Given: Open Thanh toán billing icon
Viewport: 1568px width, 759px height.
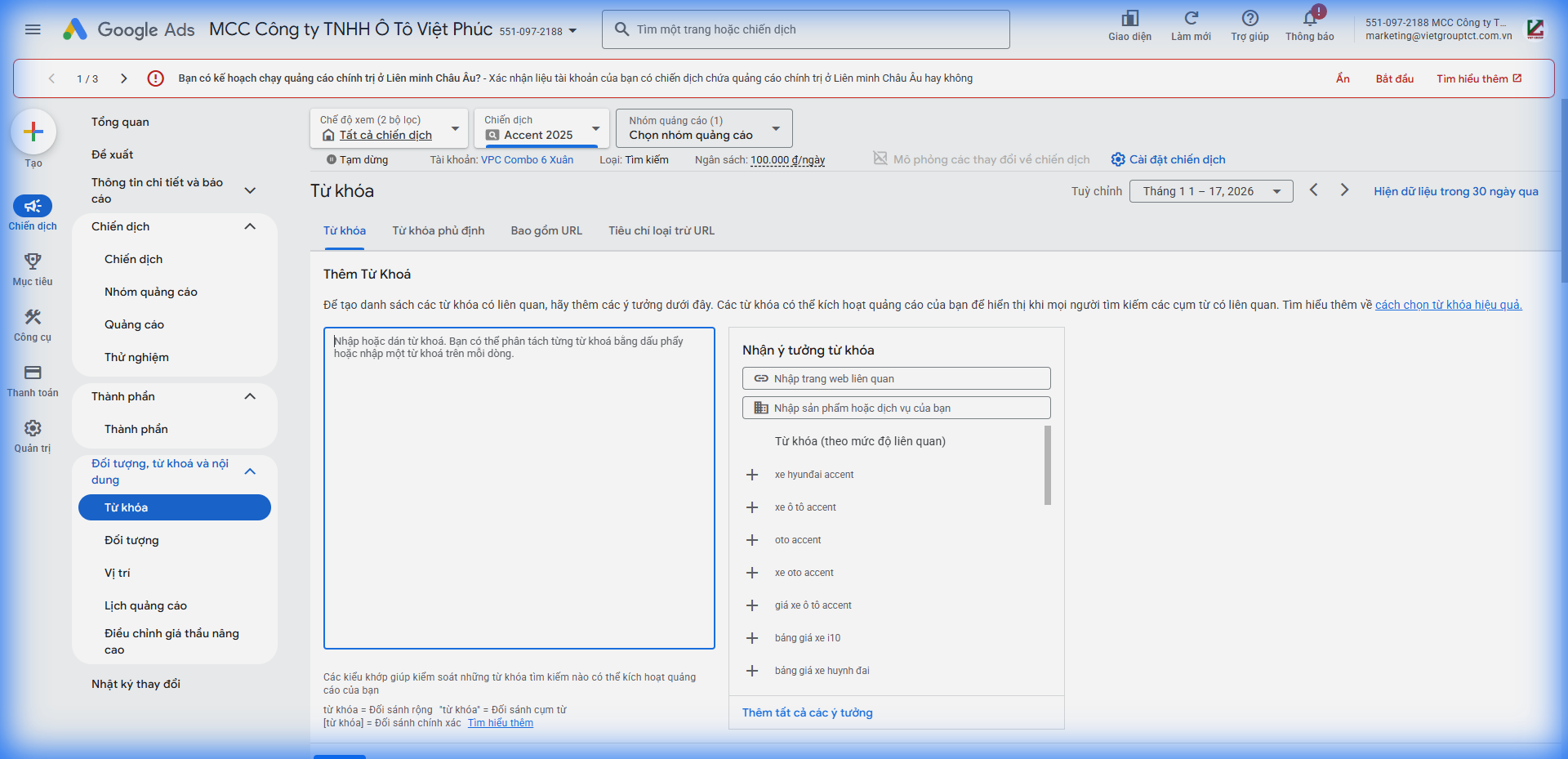Looking at the screenshot, I should 33,373.
